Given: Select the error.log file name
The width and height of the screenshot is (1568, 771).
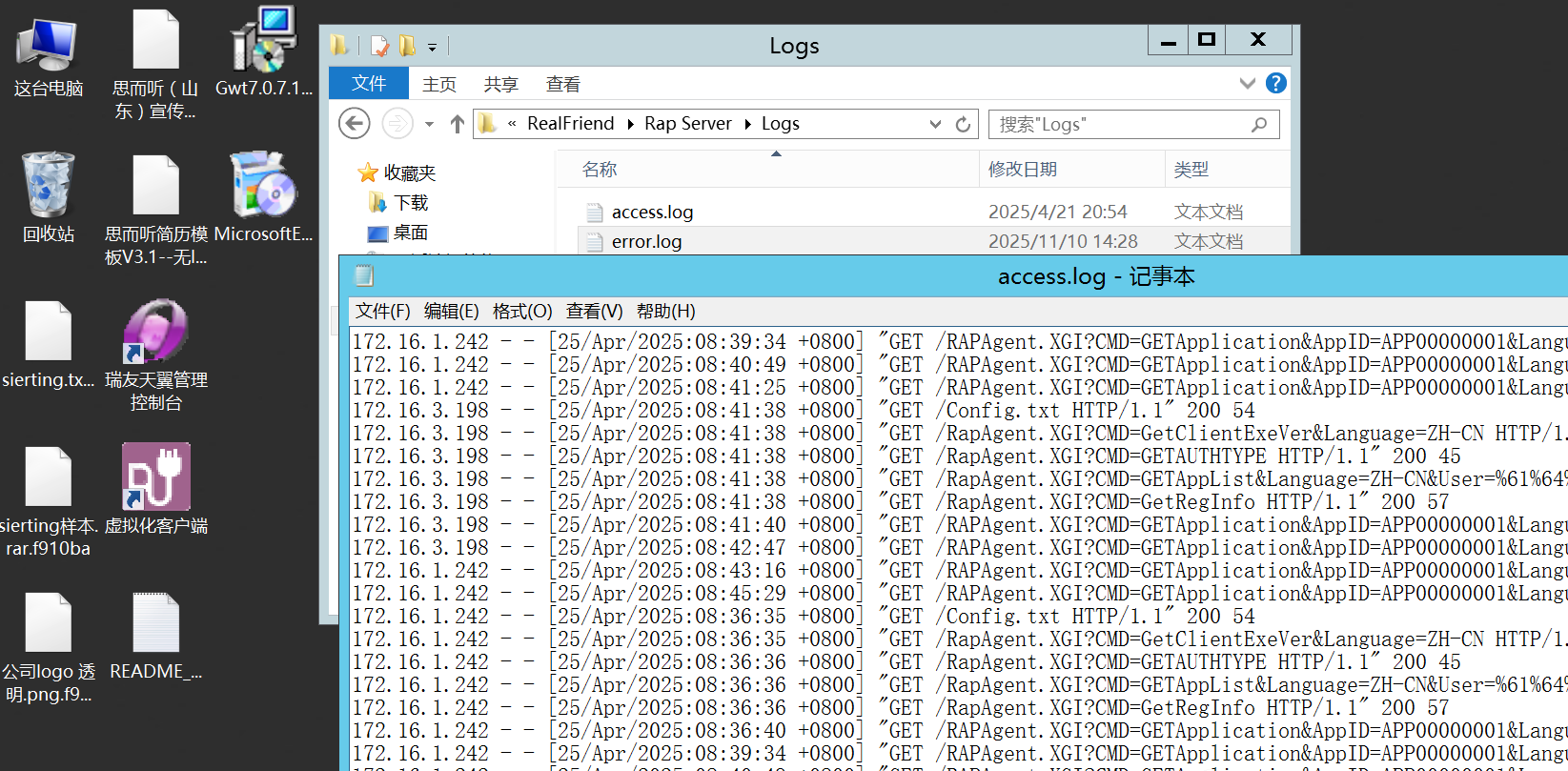Looking at the screenshot, I should [x=646, y=242].
